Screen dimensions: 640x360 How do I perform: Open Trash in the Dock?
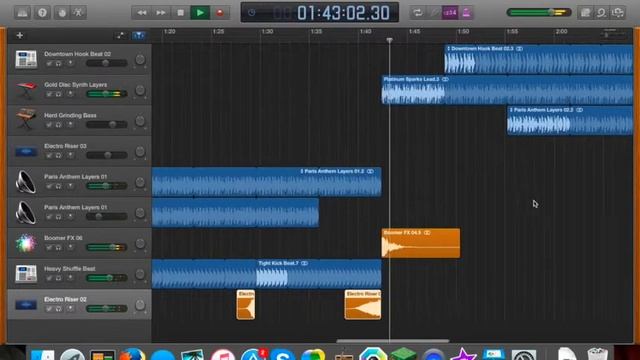click(x=598, y=354)
